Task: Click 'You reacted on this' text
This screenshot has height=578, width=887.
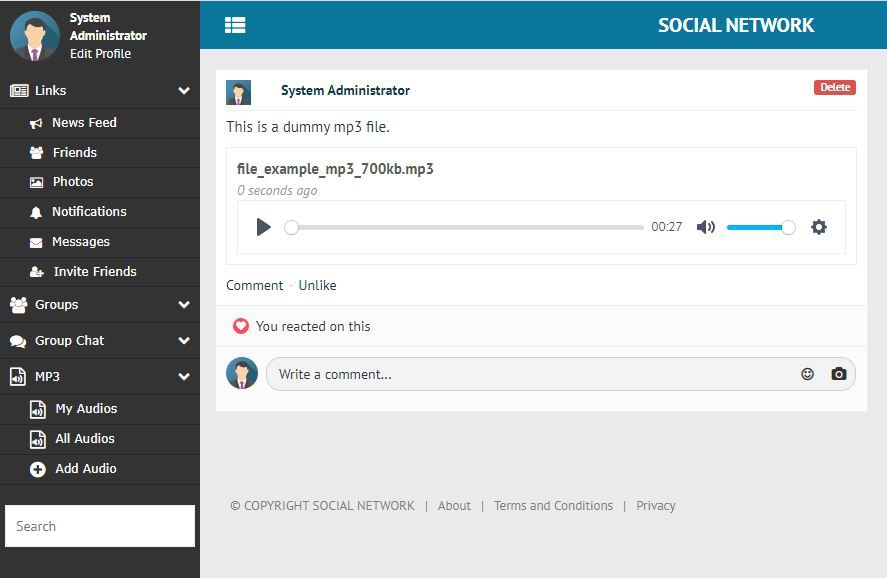Action: (x=313, y=326)
